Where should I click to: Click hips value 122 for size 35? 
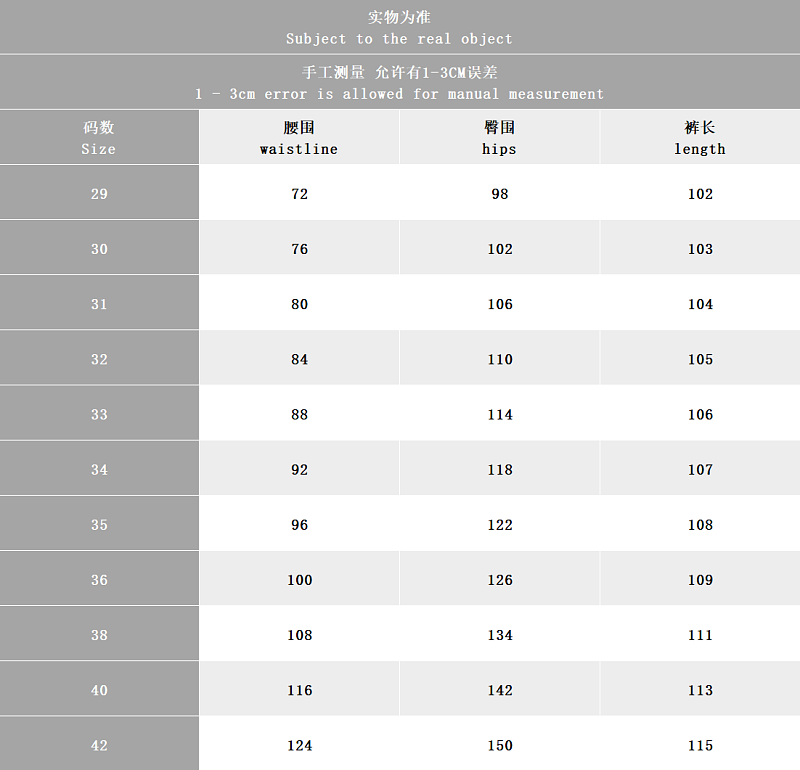pyautogui.click(x=499, y=524)
